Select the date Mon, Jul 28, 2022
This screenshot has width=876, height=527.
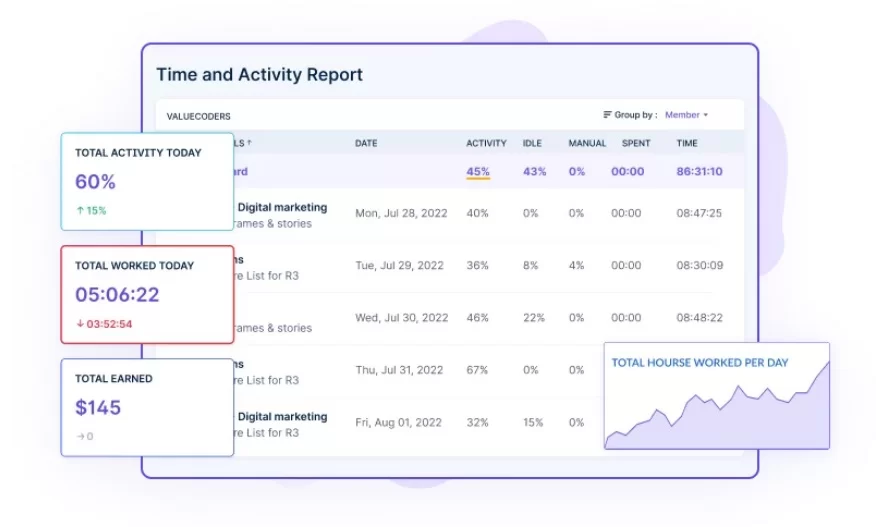(x=401, y=213)
